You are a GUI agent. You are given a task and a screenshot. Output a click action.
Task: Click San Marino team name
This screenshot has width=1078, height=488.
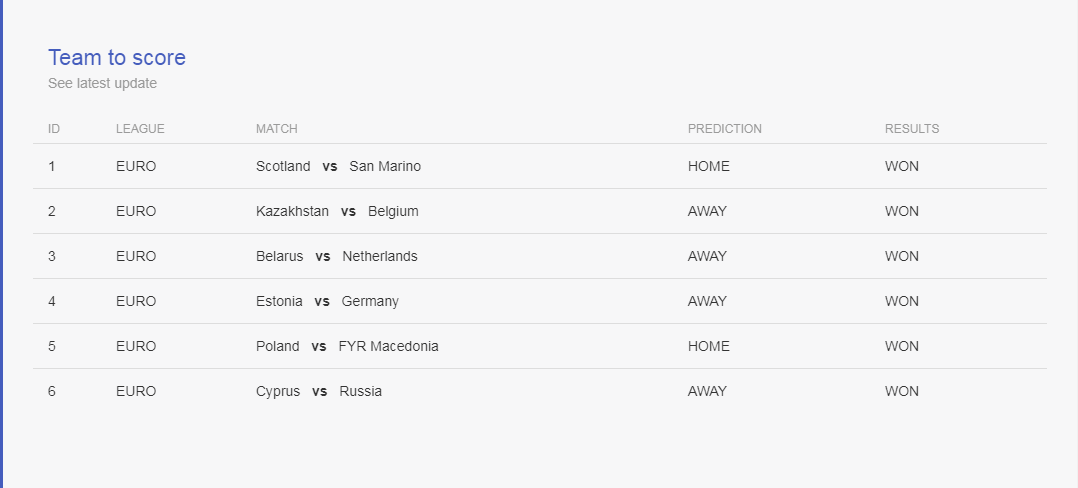tap(385, 166)
